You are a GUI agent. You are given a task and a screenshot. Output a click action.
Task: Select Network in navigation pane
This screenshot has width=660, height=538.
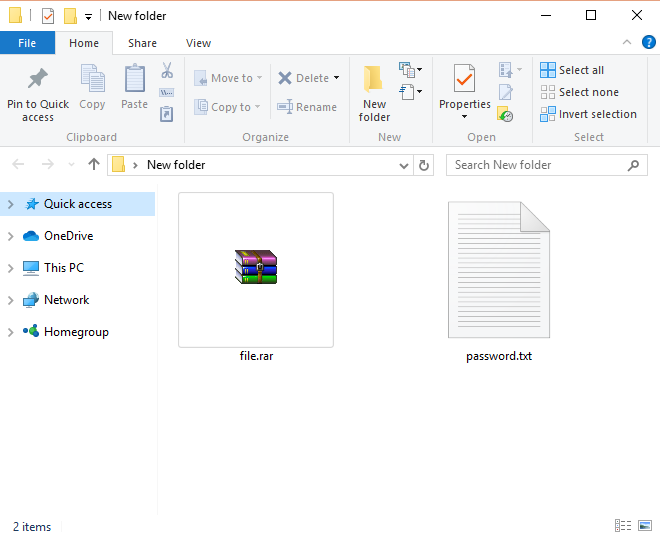[x=67, y=300]
